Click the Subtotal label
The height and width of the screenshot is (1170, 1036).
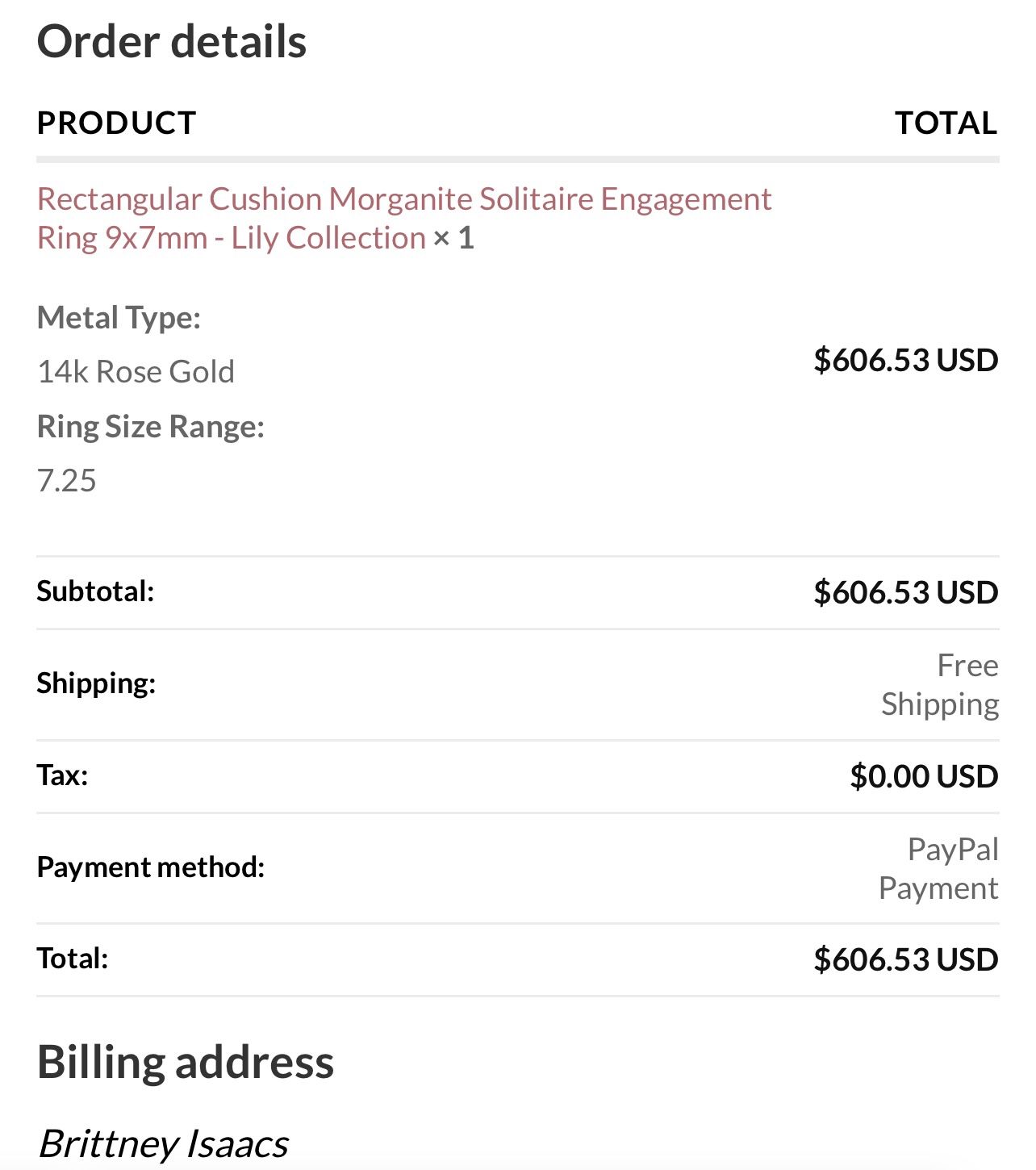click(x=95, y=591)
